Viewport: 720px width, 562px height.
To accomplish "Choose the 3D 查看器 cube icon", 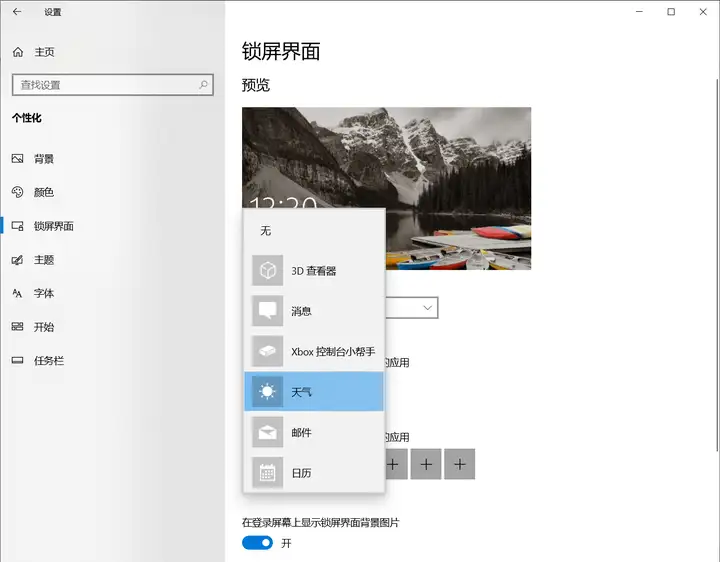I will [x=267, y=270].
